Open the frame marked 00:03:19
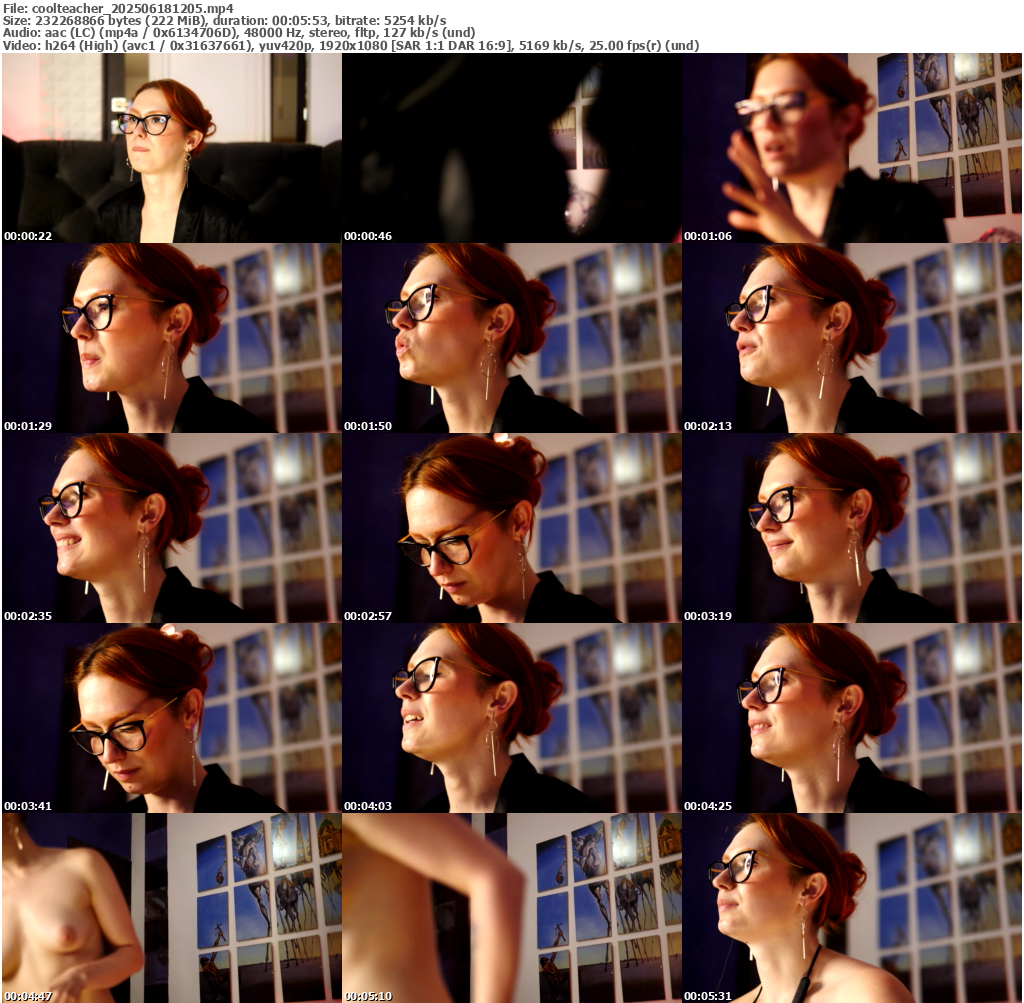This screenshot has height=1003, width=1024. coord(852,528)
